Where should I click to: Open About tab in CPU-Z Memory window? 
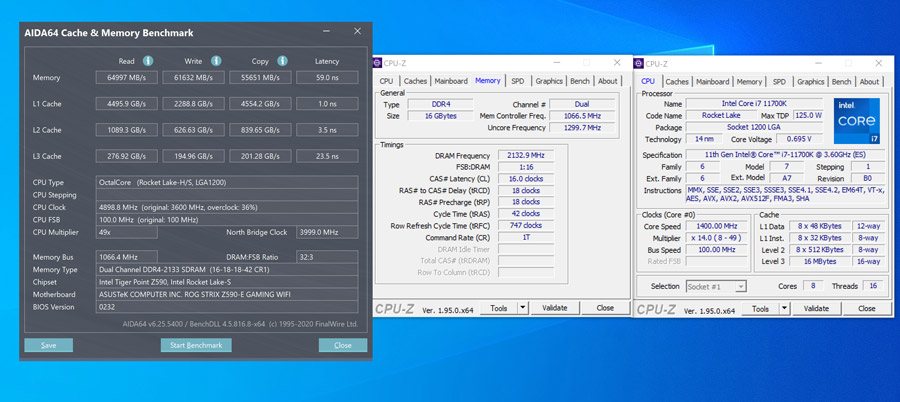[608, 81]
